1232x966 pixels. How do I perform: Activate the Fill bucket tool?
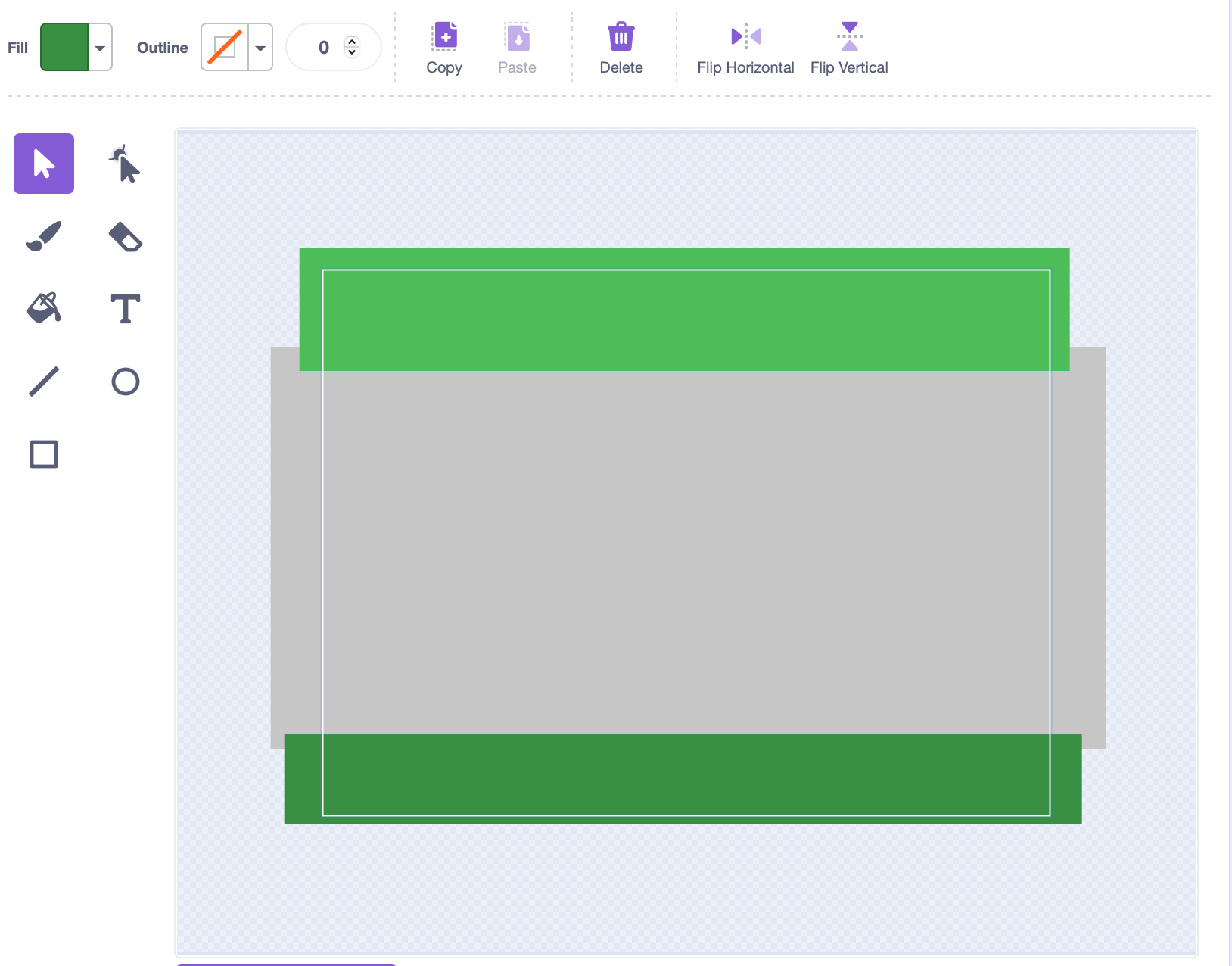[44, 308]
